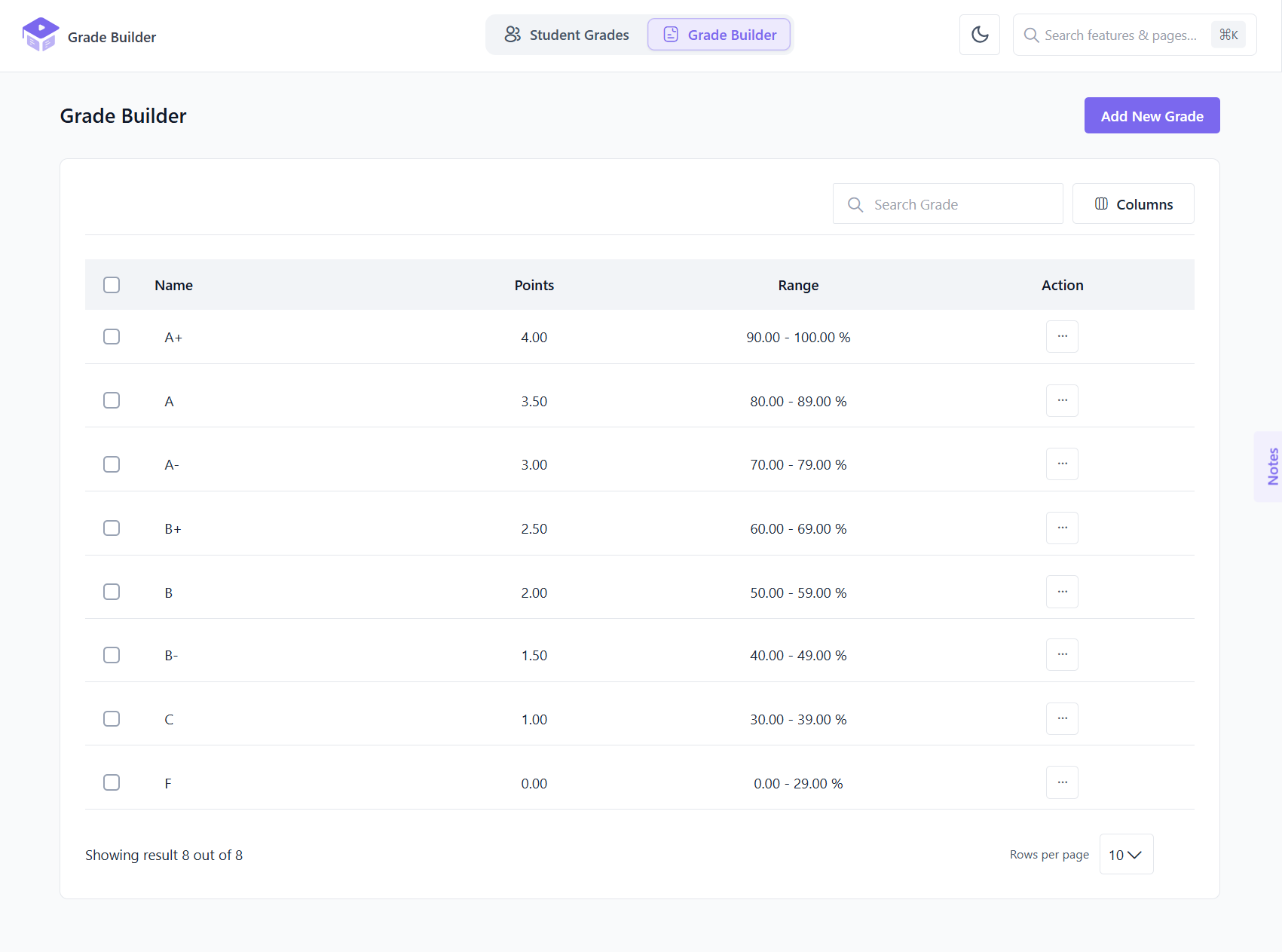Check the box for the A+ grade
Screen dimensions: 1282x952
(112, 337)
